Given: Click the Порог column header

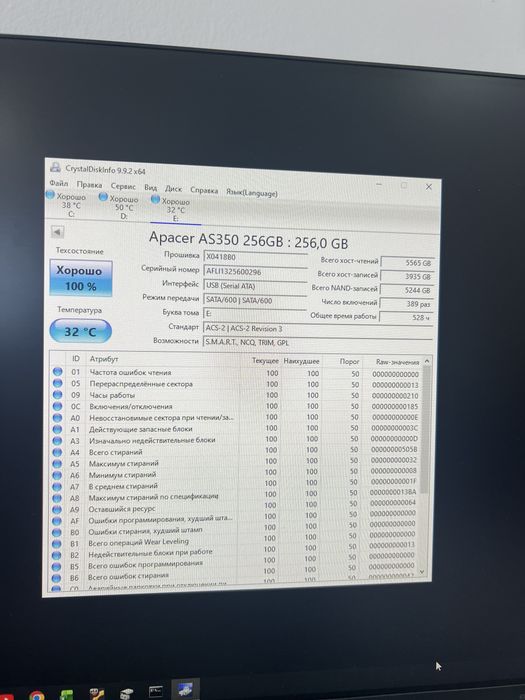Looking at the screenshot, I should 350,361.
